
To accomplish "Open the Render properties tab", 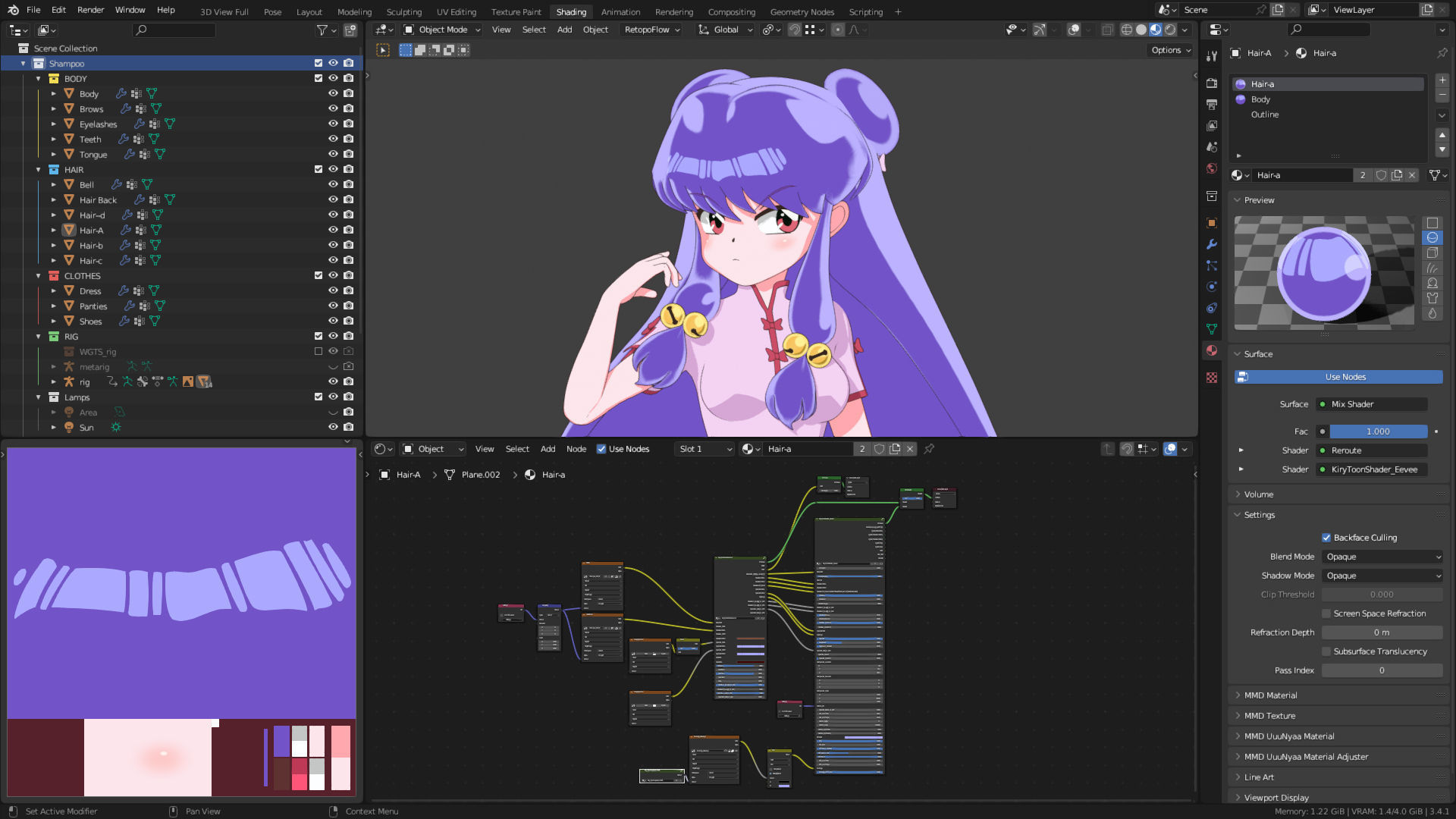I will coord(1212,83).
